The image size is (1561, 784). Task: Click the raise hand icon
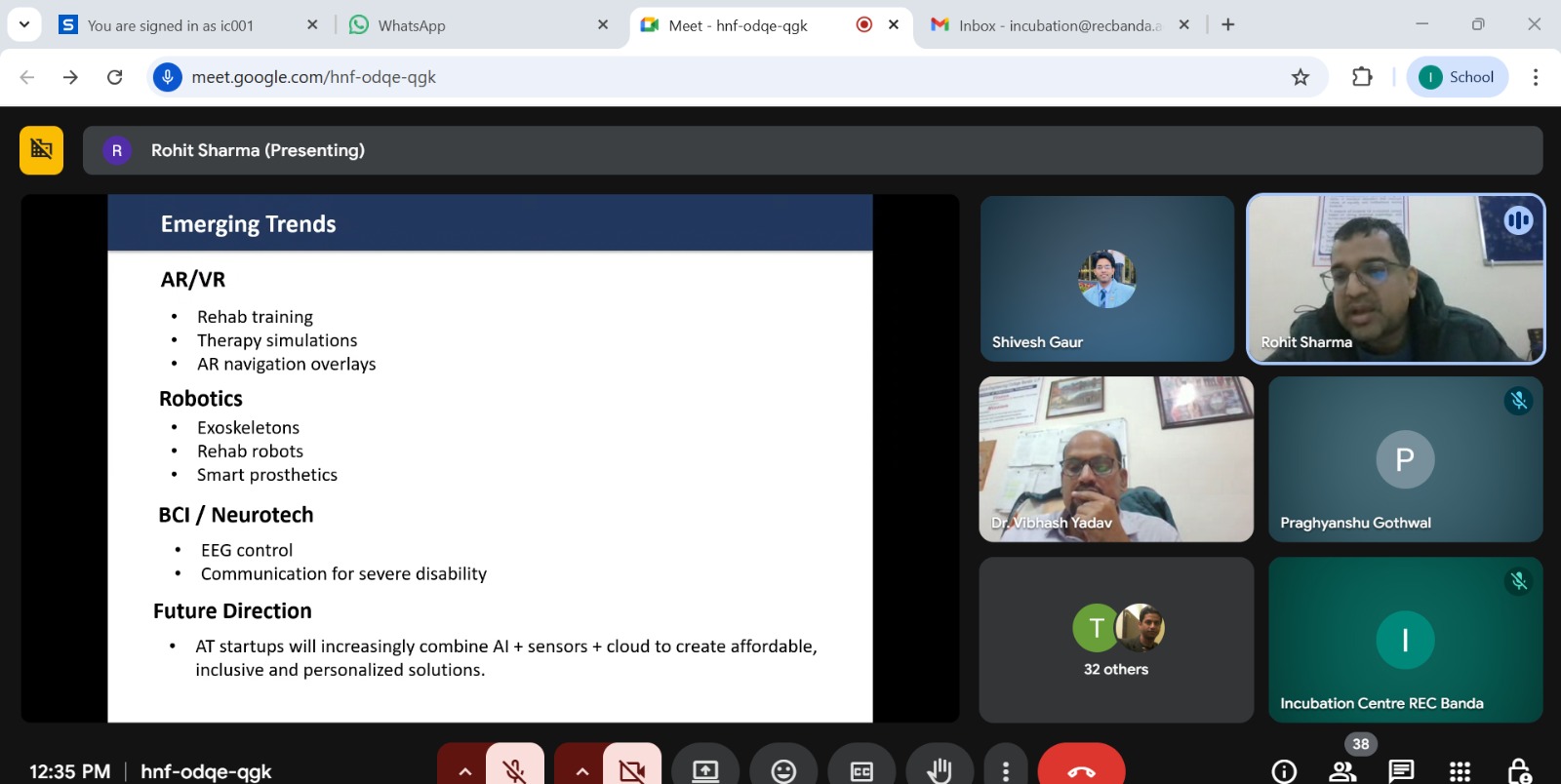(939, 770)
